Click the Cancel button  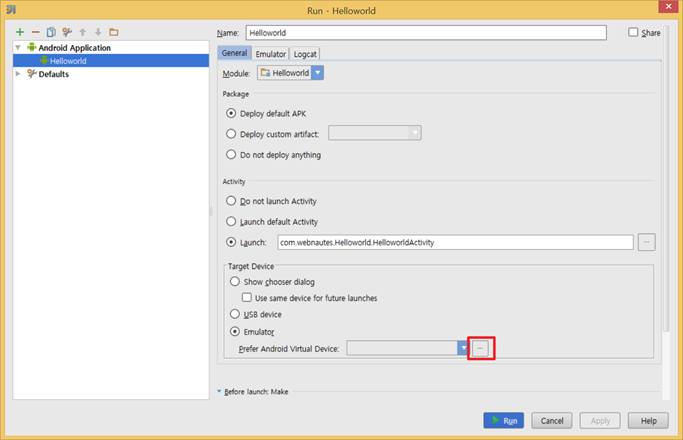click(x=552, y=420)
